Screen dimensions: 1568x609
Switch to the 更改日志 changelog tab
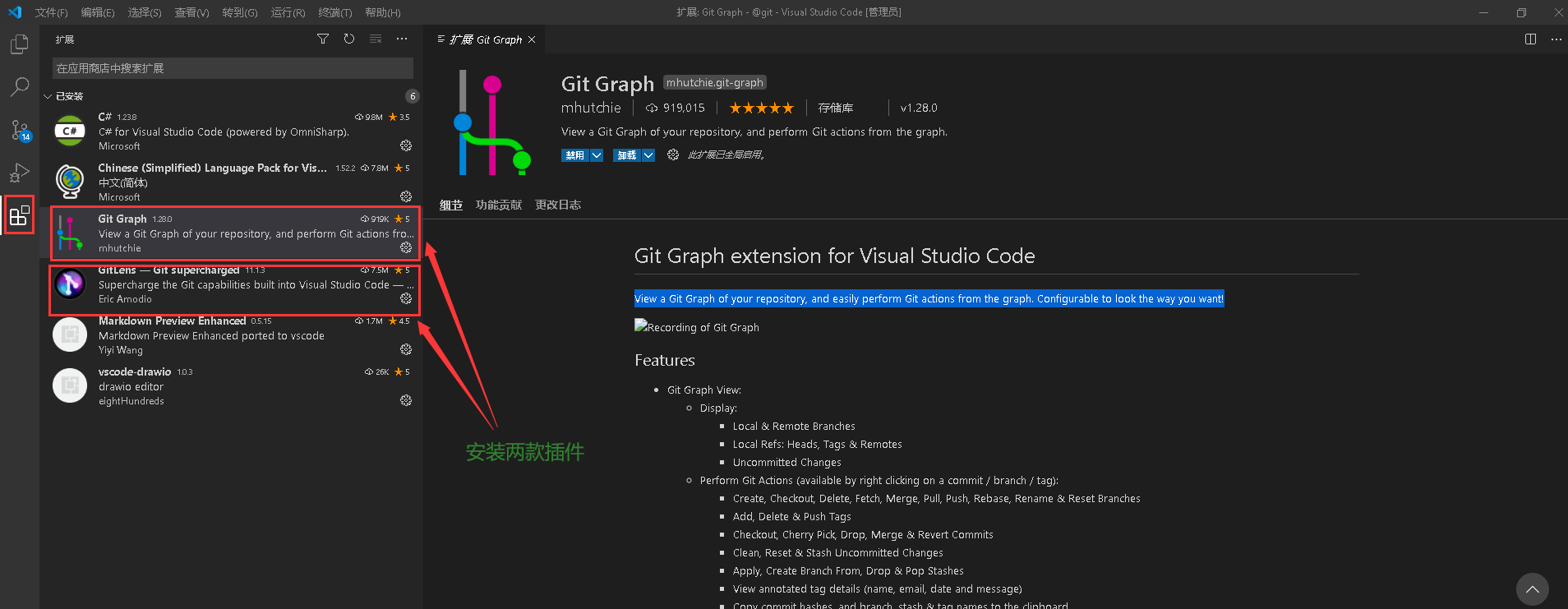(558, 205)
